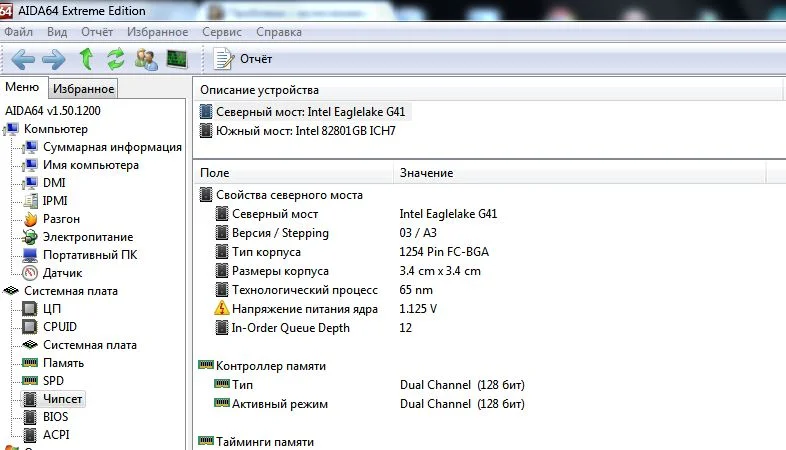Screen dimensions: 786x450
Task: Open the Отчёт menu in menu bar
Action: [97, 32]
